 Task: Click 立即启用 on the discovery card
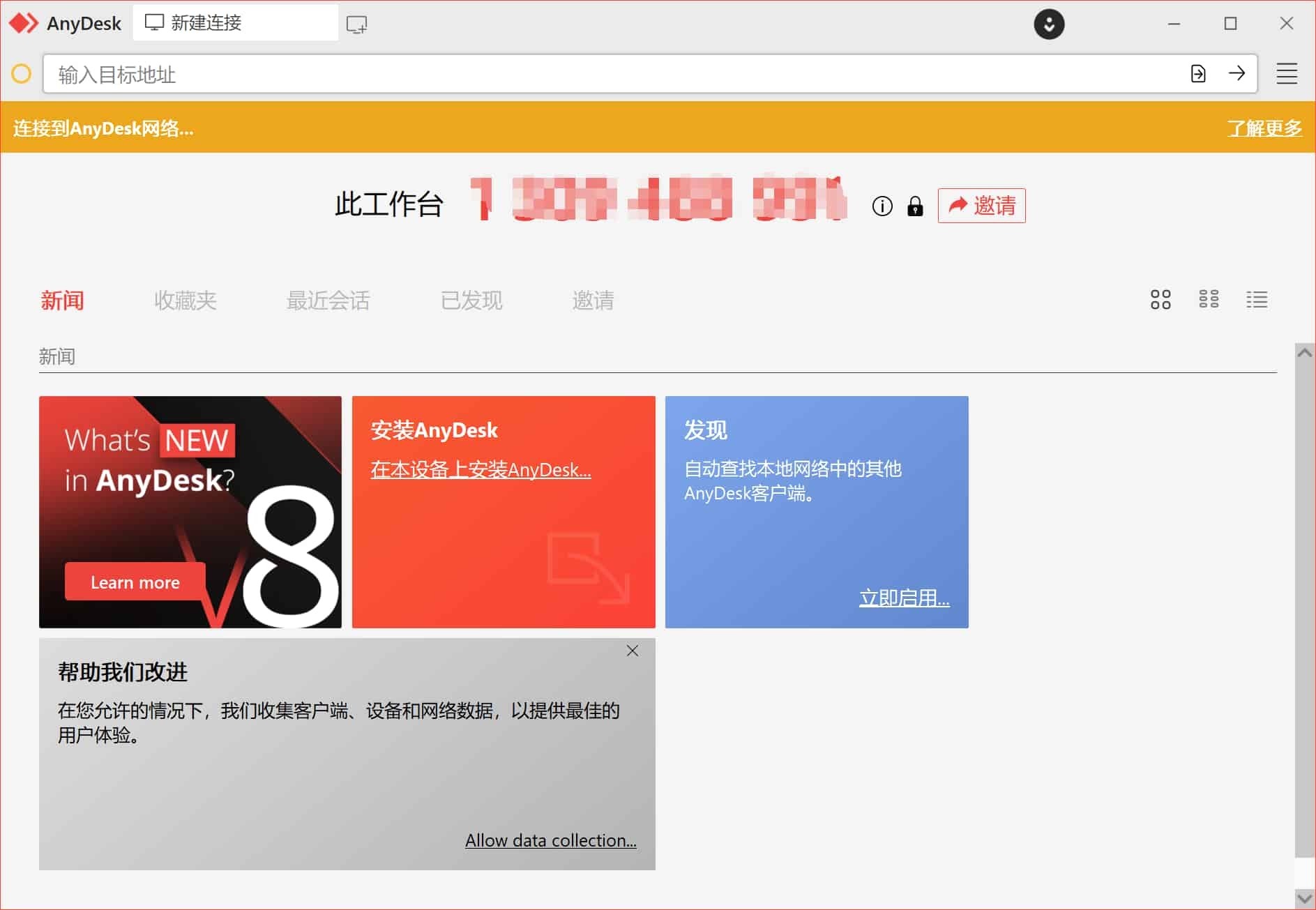pyautogui.click(x=905, y=598)
